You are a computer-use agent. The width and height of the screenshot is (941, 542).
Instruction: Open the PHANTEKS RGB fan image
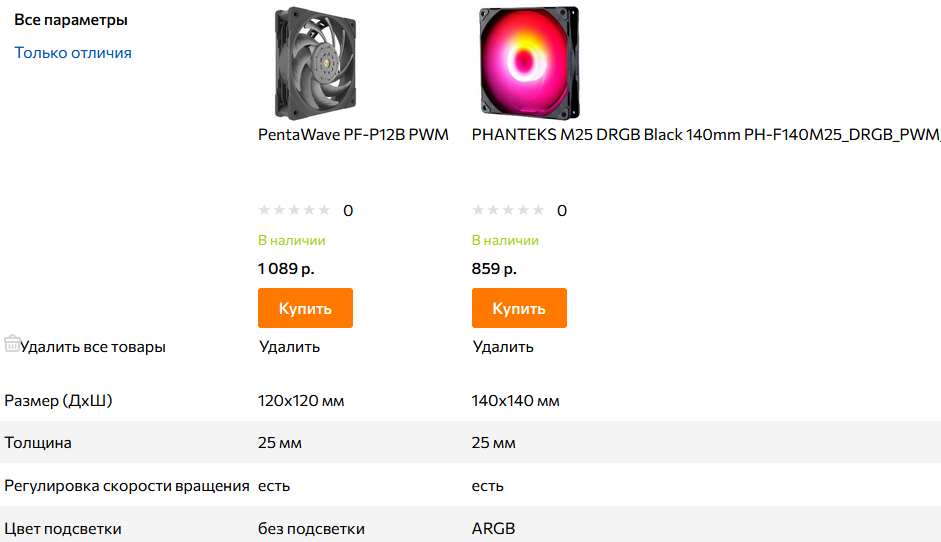pyautogui.click(x=529, y=62)
